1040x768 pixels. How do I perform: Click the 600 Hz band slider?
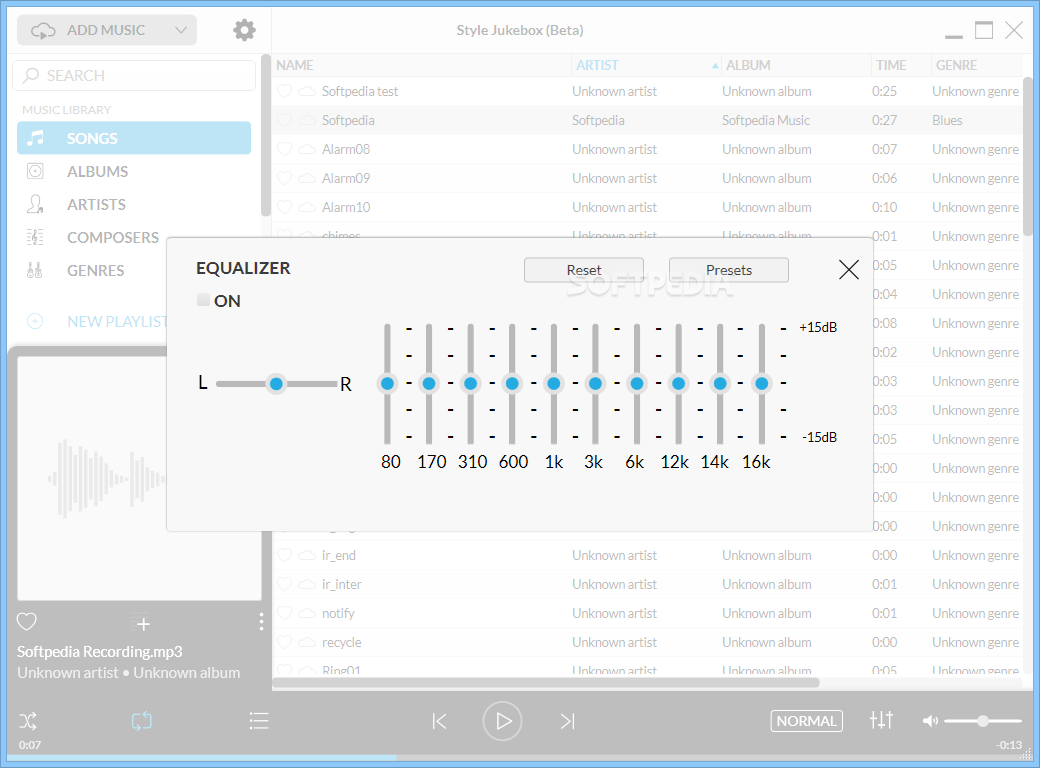tap(511, 383)
